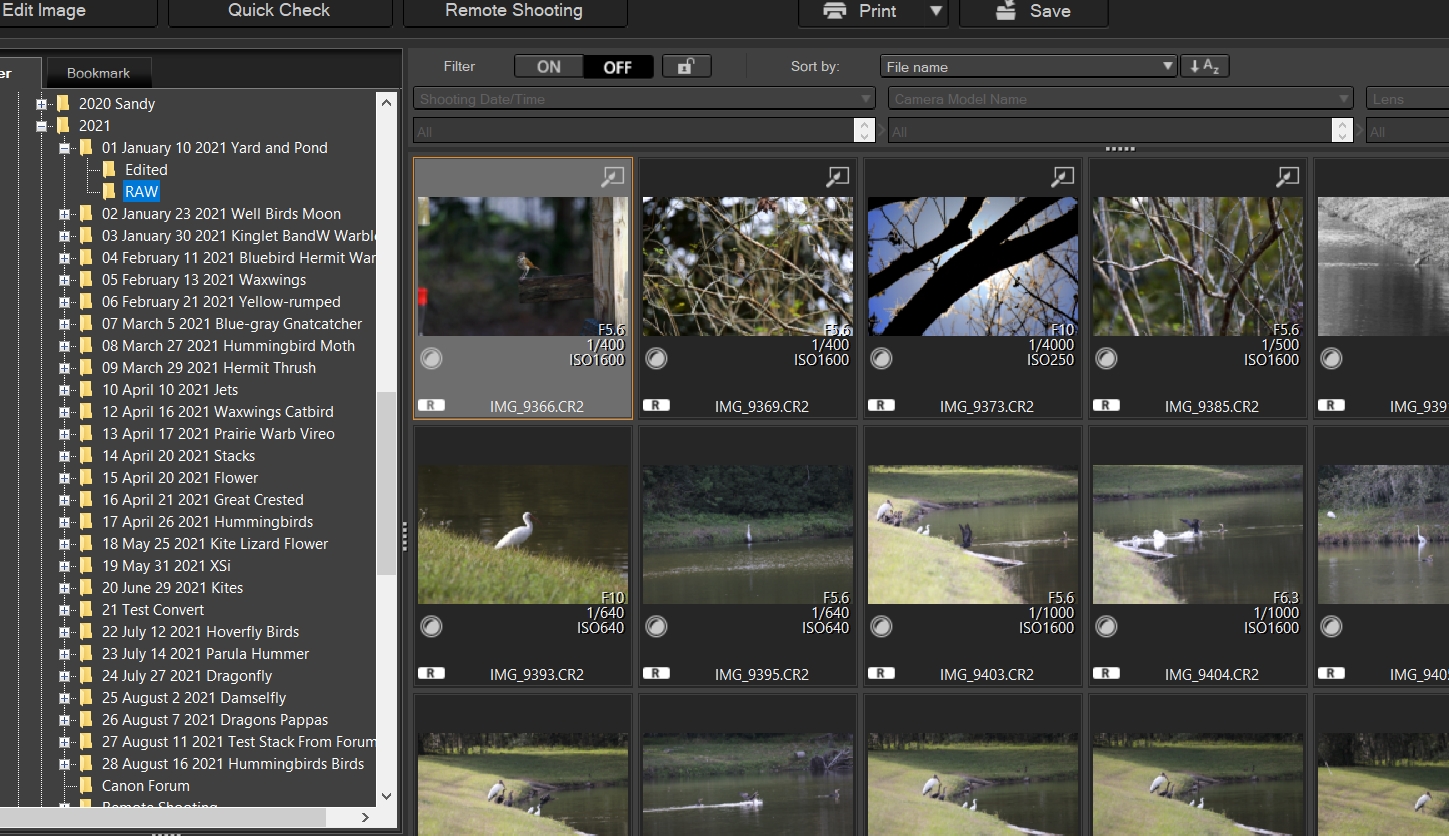This screenshot has height=836, width=1449.
Task: Click magnifier icon on IMG_9366.CR2 thumbnail
Action: [612, 177]
